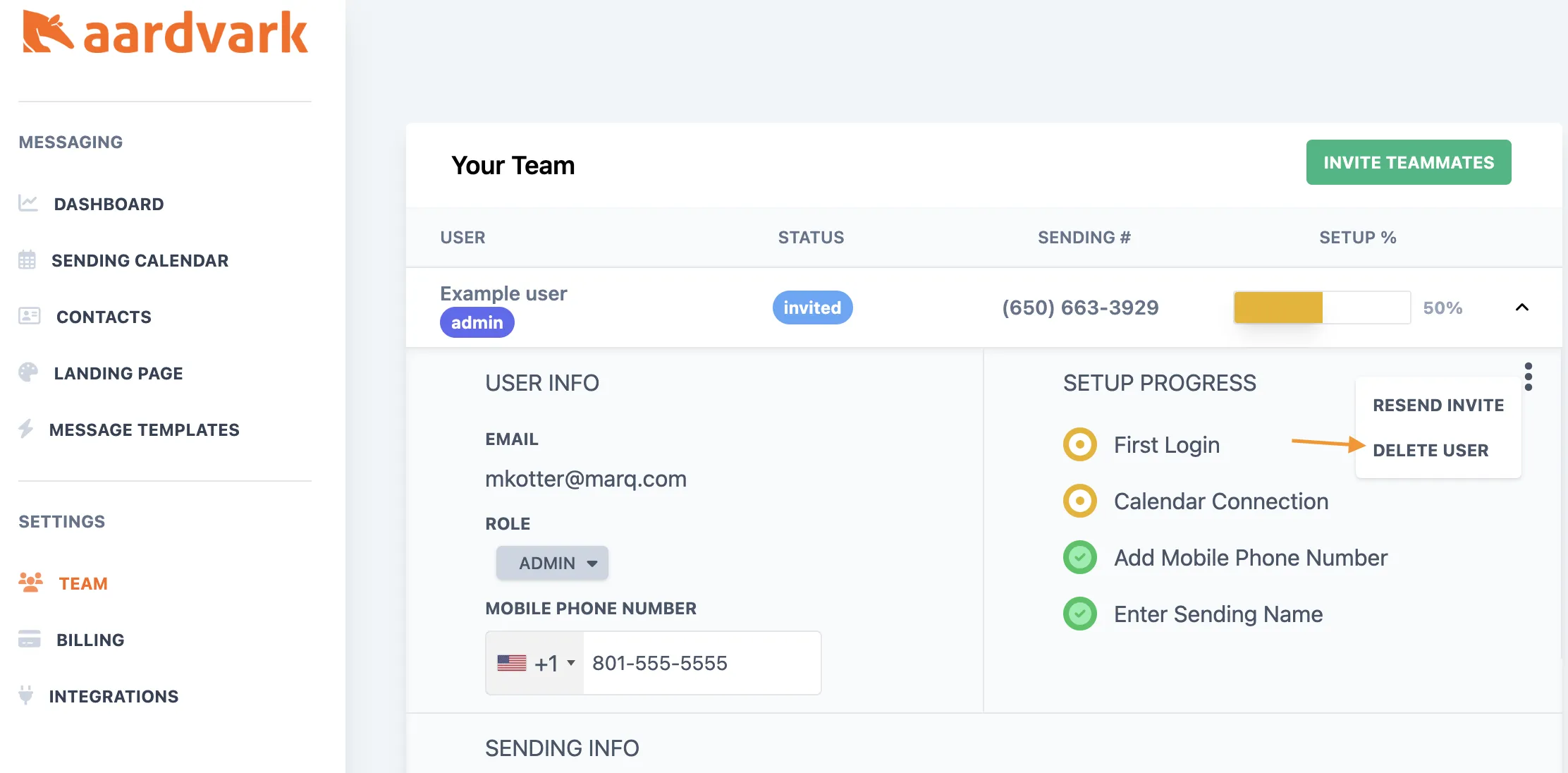Image resolution: width=1568 pixels, height=773 pixels.
Task: Choose Delete User from the menu
Action: [1430, 450]
